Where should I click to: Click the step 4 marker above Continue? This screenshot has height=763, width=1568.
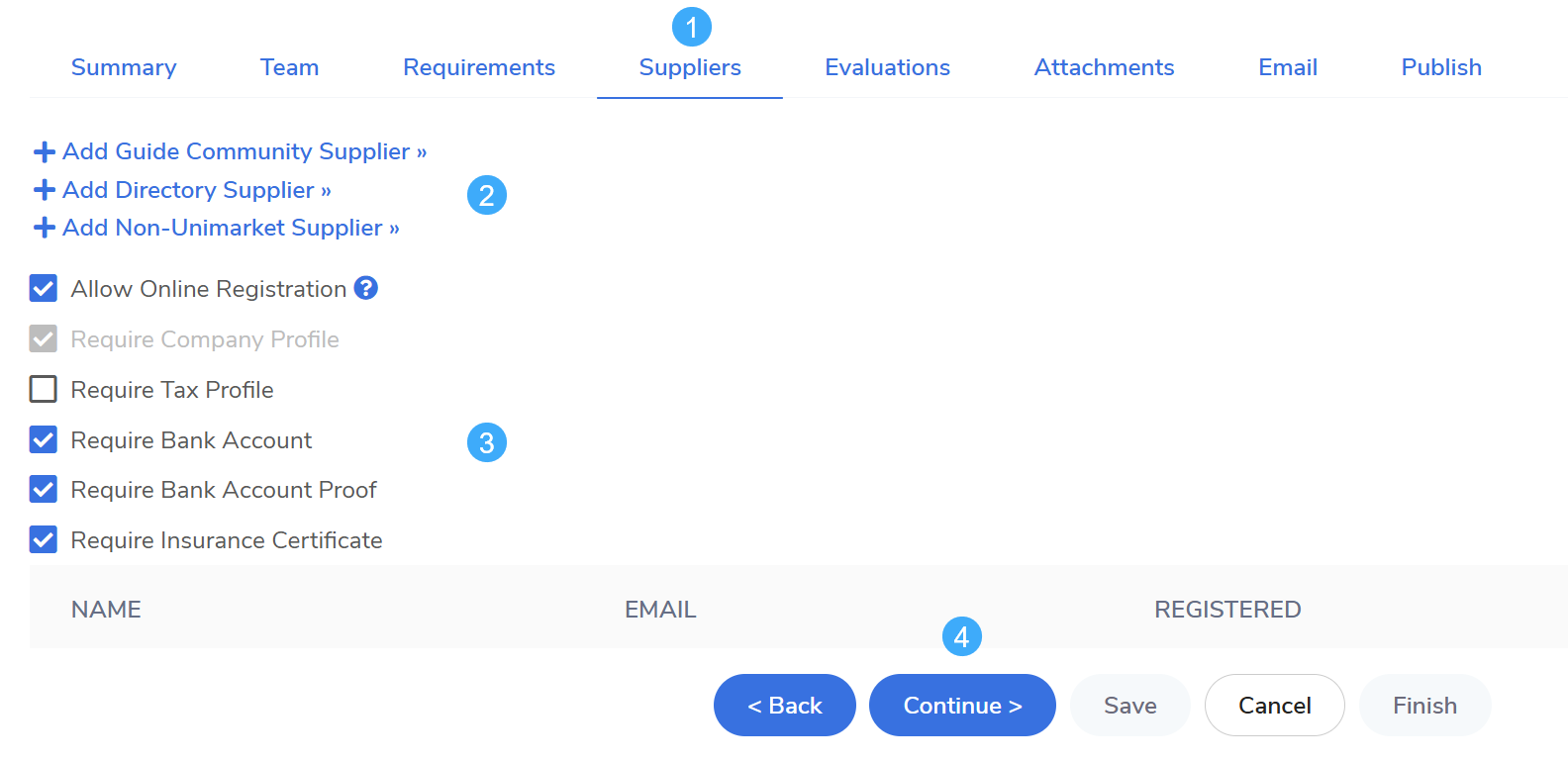click(961, 636)
